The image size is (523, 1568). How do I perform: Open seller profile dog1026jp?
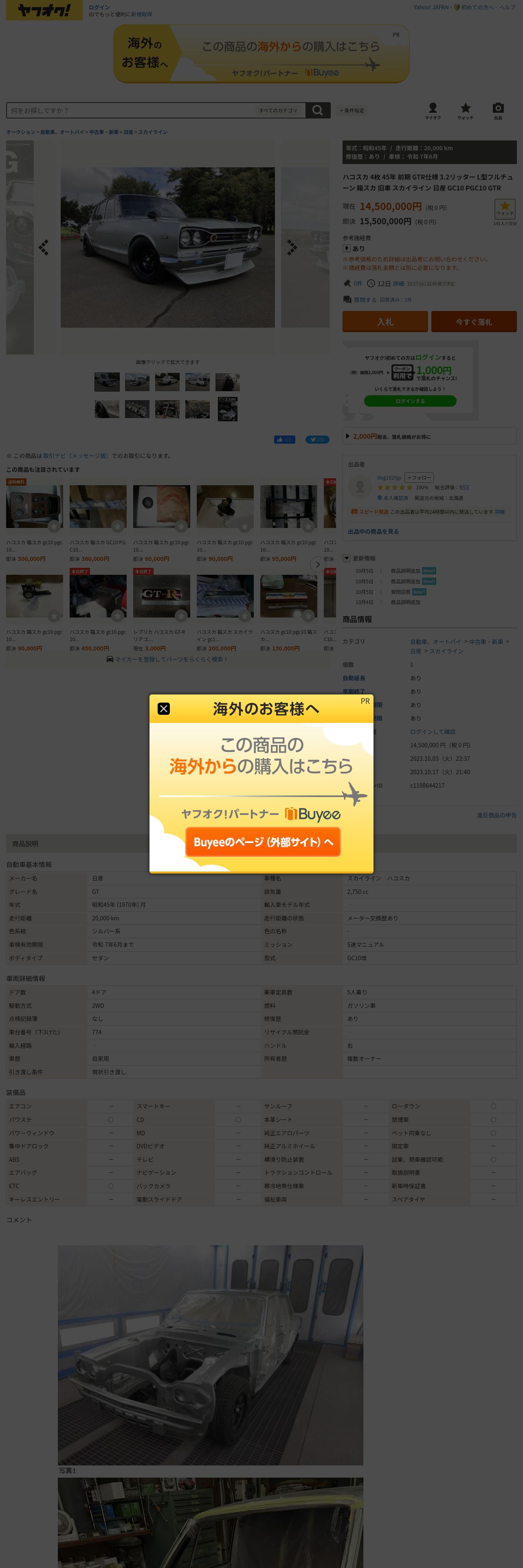[389, 478]
